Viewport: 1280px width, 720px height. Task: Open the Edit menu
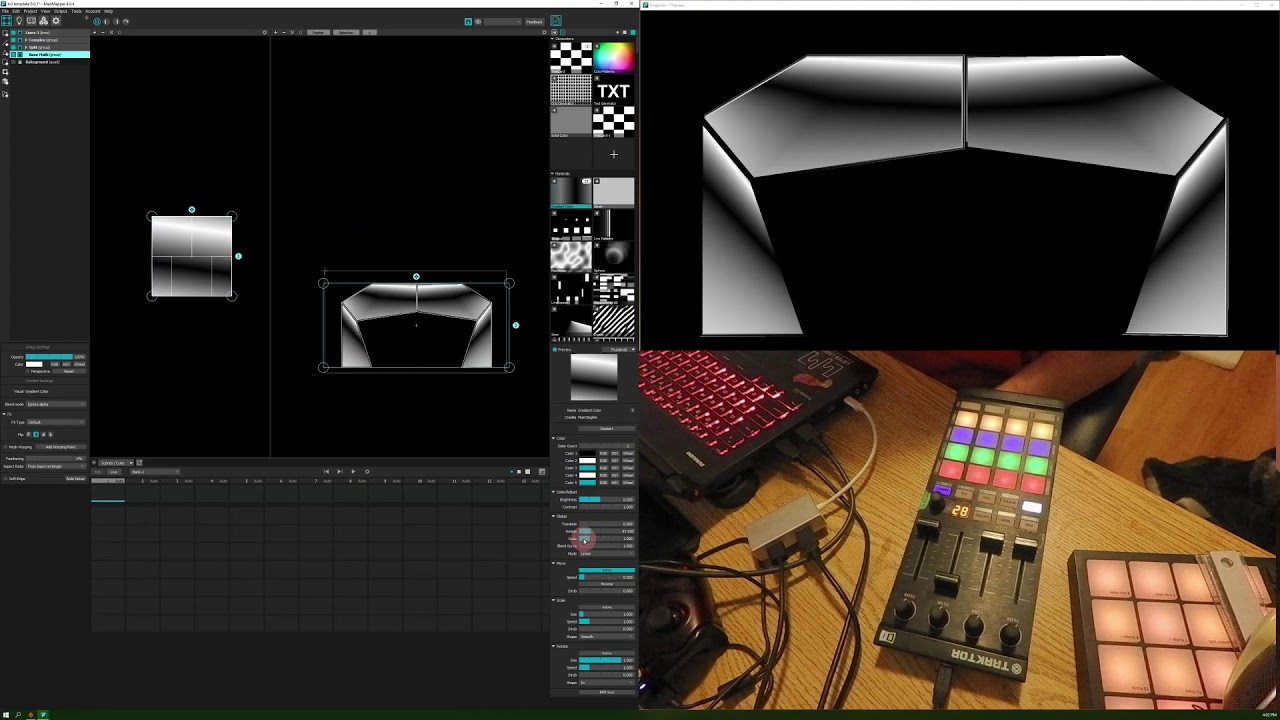click(16, 11)
